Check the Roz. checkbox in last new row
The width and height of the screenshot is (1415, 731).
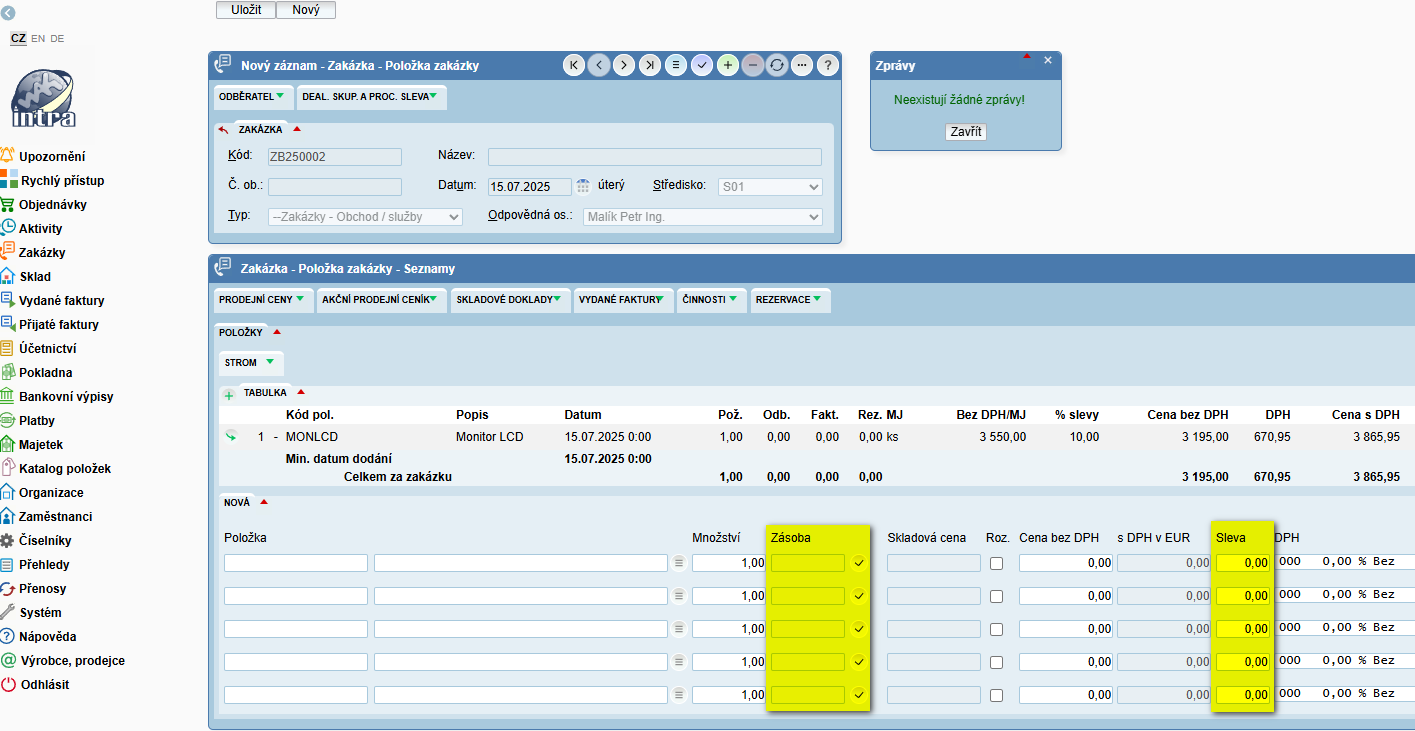[x=996, y=695]
